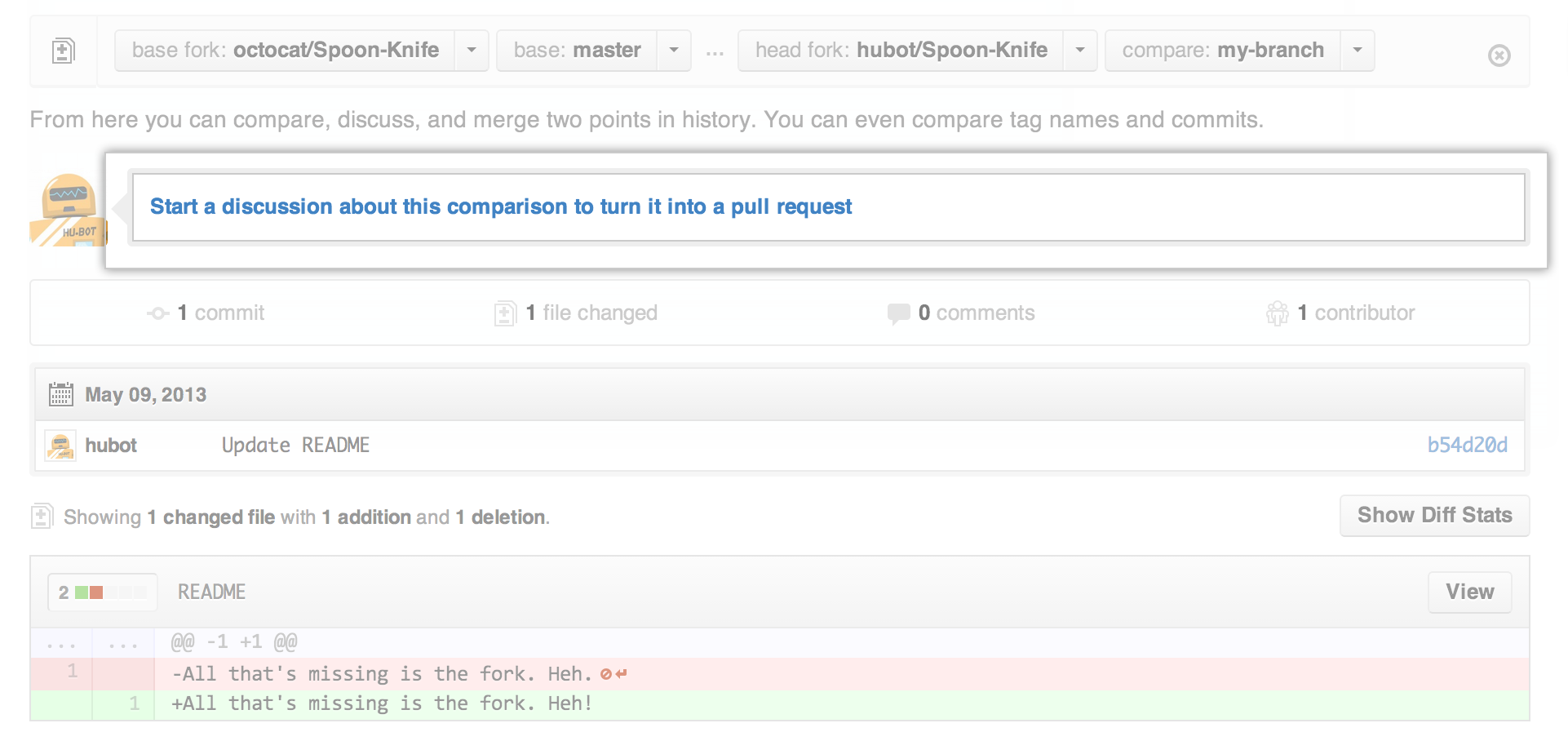This screenshot has width=1568, height=741.
Task: Click the contributor people icon
Action: pos(1277,313)
